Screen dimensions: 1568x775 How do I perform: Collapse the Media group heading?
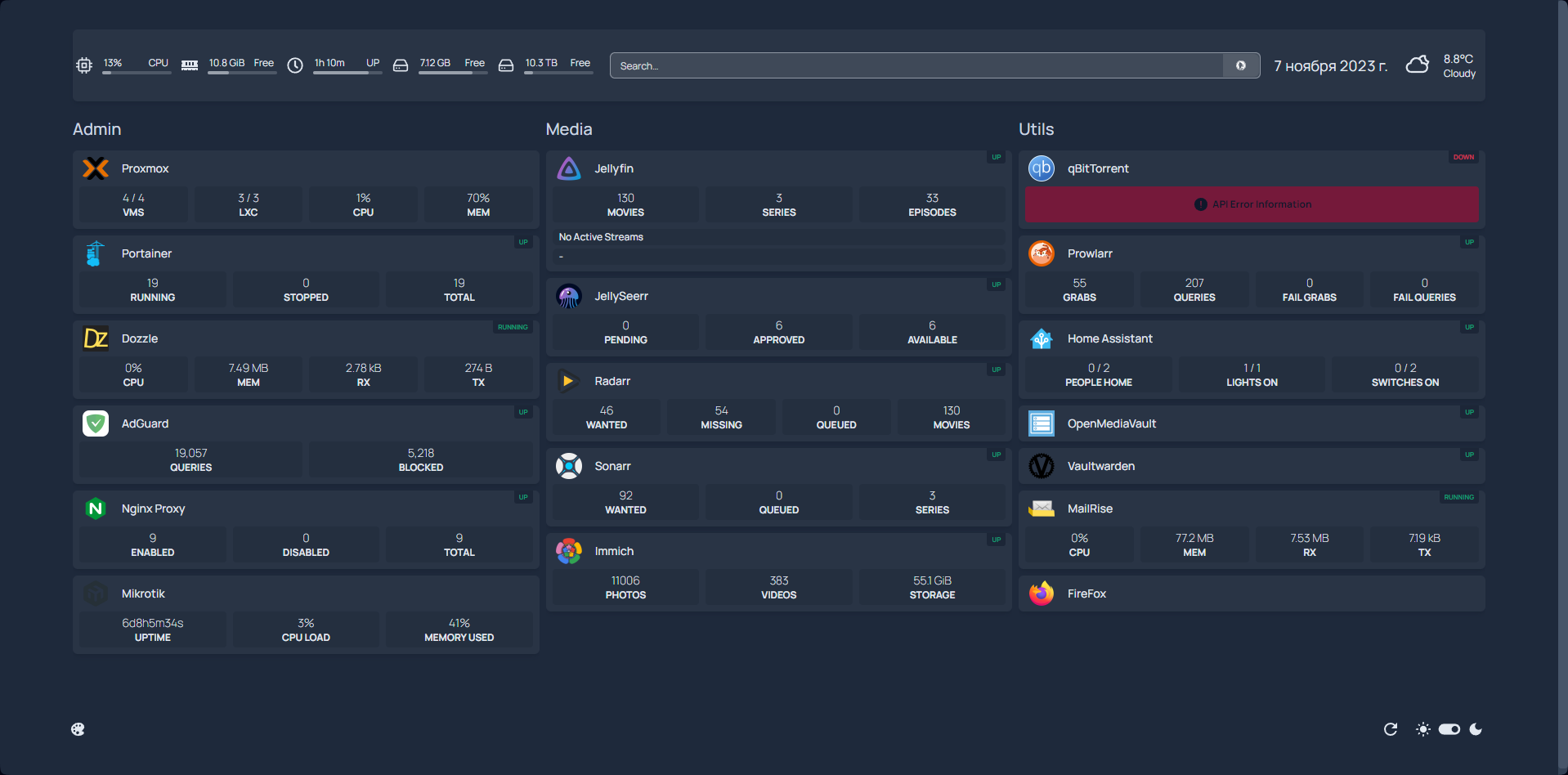pos(569,129)
